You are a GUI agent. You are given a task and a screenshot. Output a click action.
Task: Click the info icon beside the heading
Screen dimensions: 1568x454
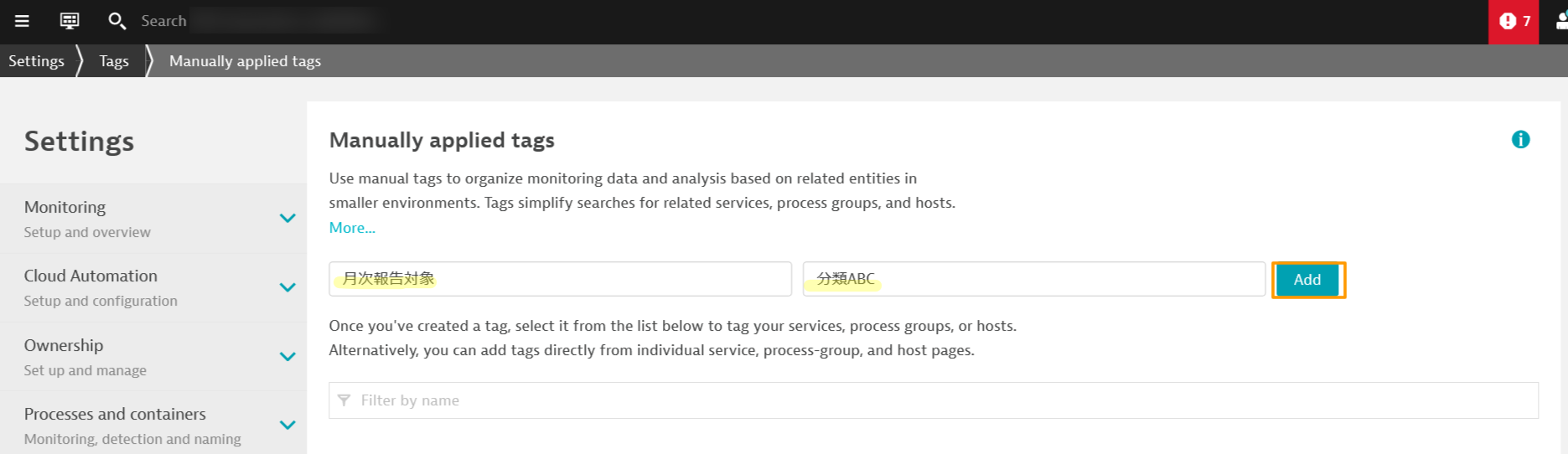pyautogui.click(x=1520, y=140)
